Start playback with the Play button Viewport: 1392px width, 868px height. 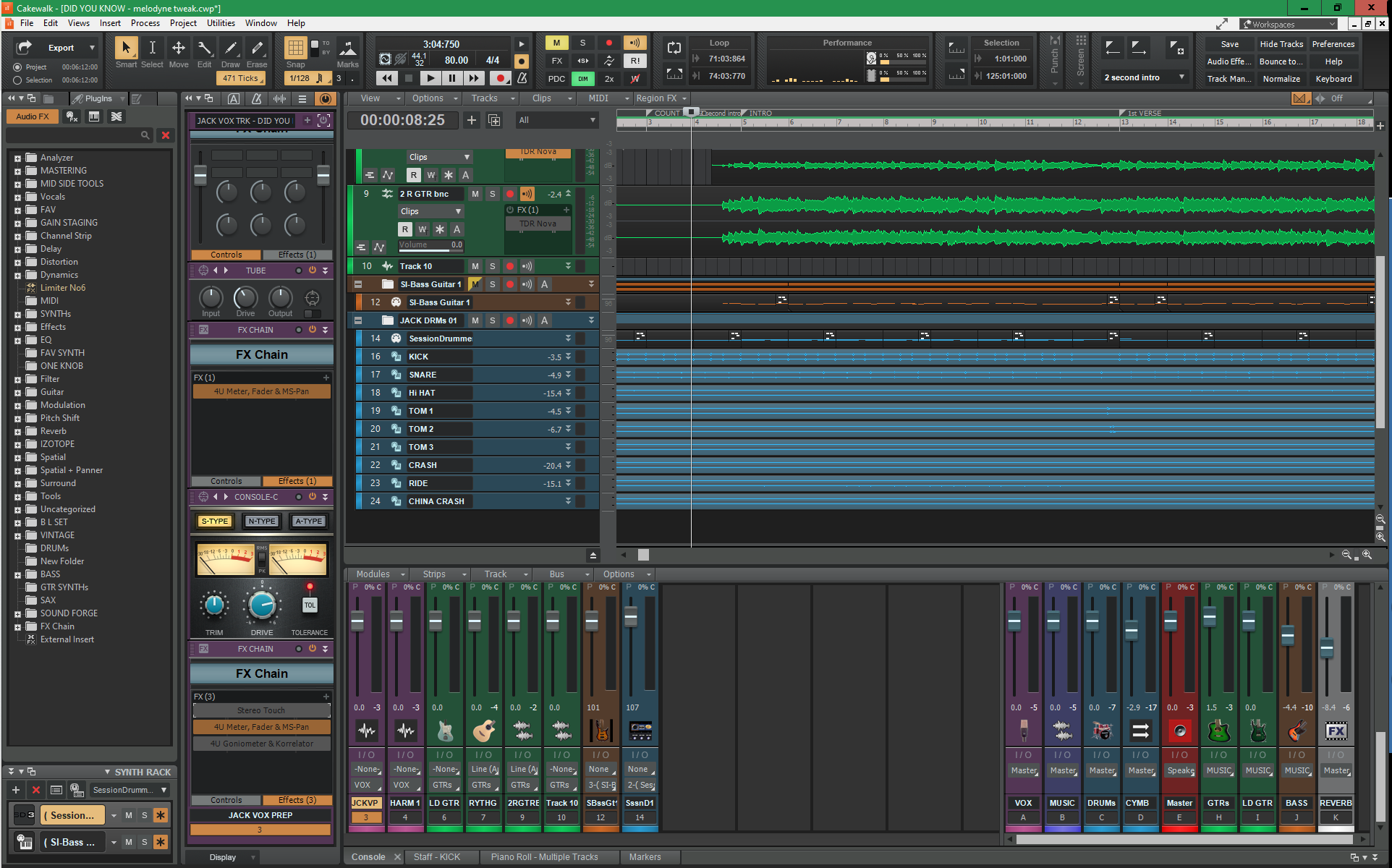430,78
